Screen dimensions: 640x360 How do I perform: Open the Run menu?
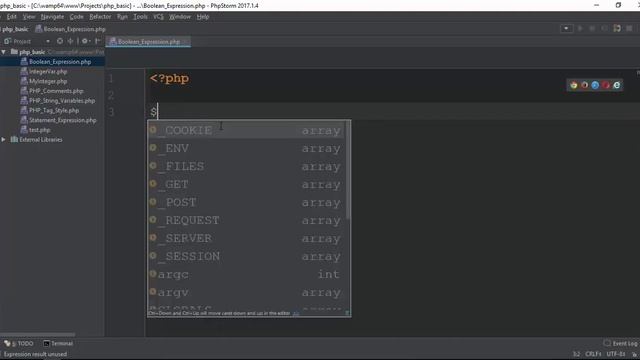pos(122,17)
